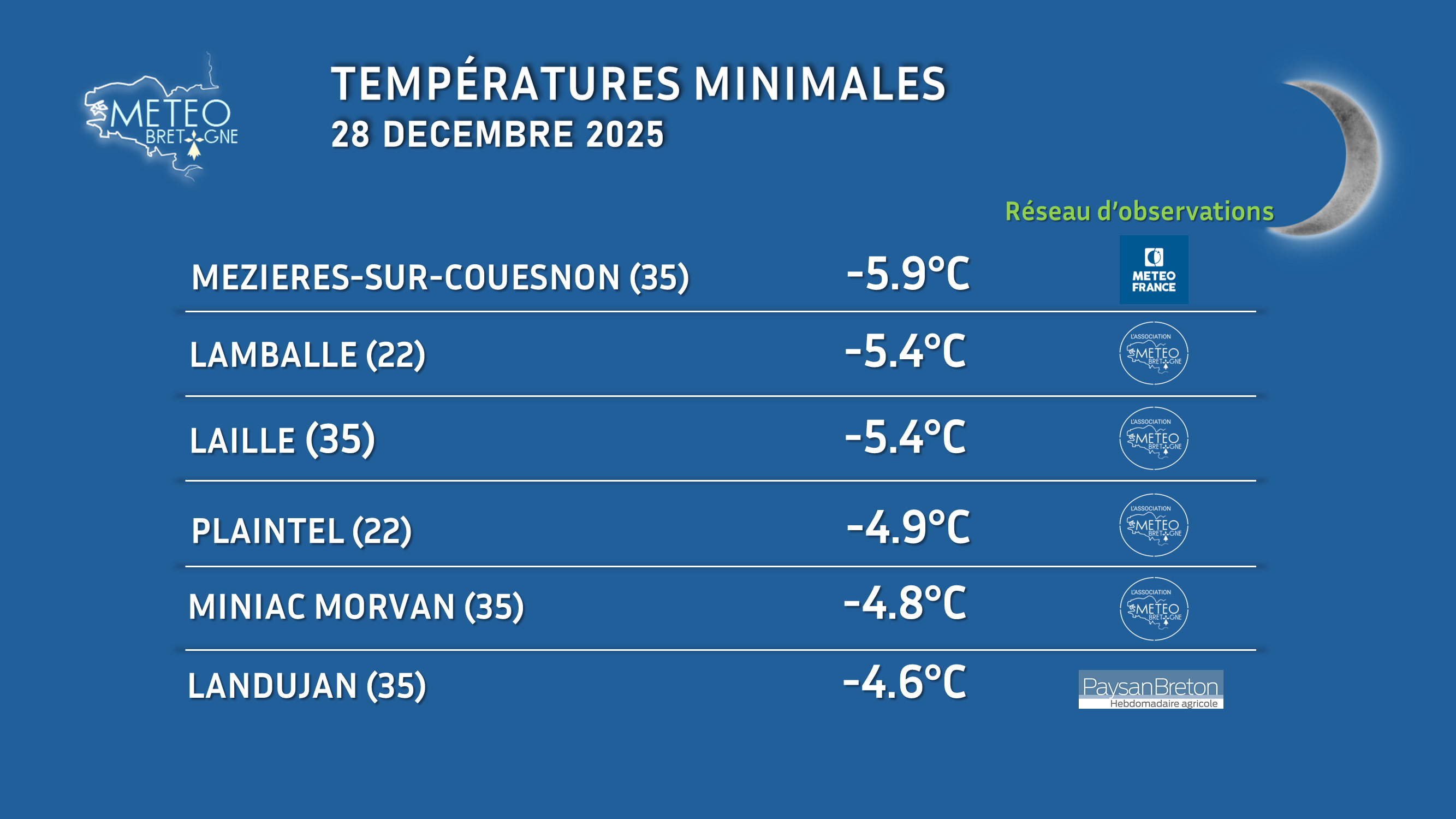Select the Miniac Morvan (35) station name
Image resolution: width=1456 pixels, height=819 pixels.
(x=356, y=607)
